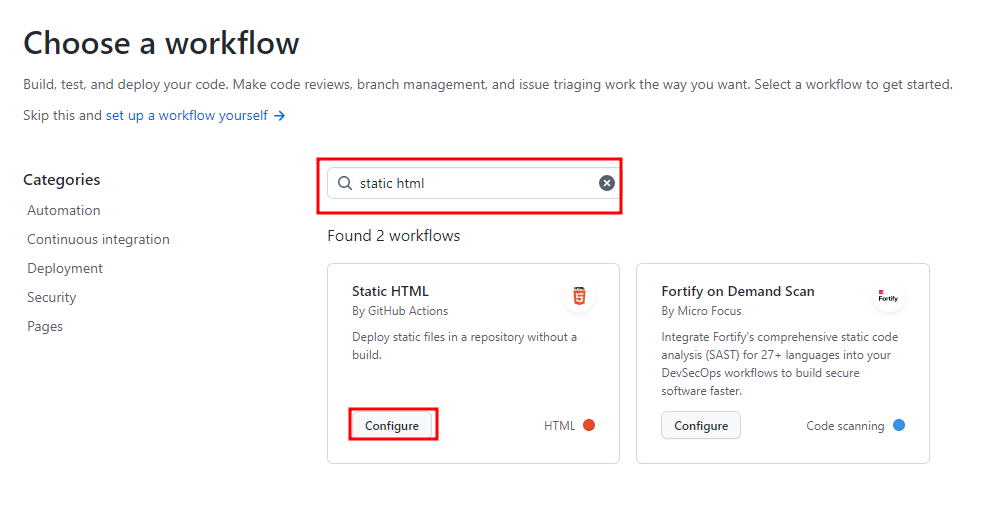
Task: Filter workflows by Security category
Action: [x=52, y=297]
